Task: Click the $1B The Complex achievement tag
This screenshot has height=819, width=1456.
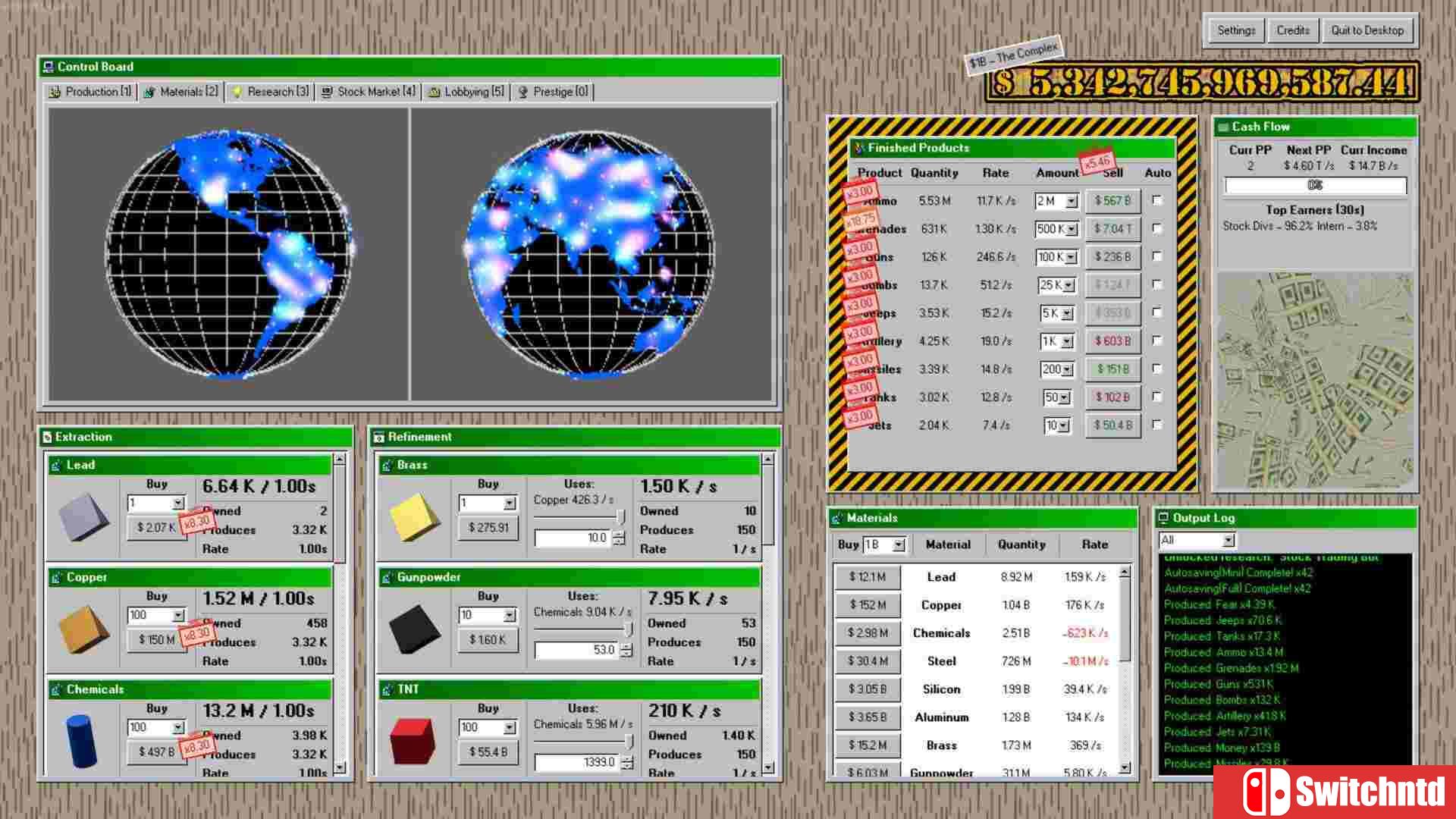Action: click(x=1013, y=56)
